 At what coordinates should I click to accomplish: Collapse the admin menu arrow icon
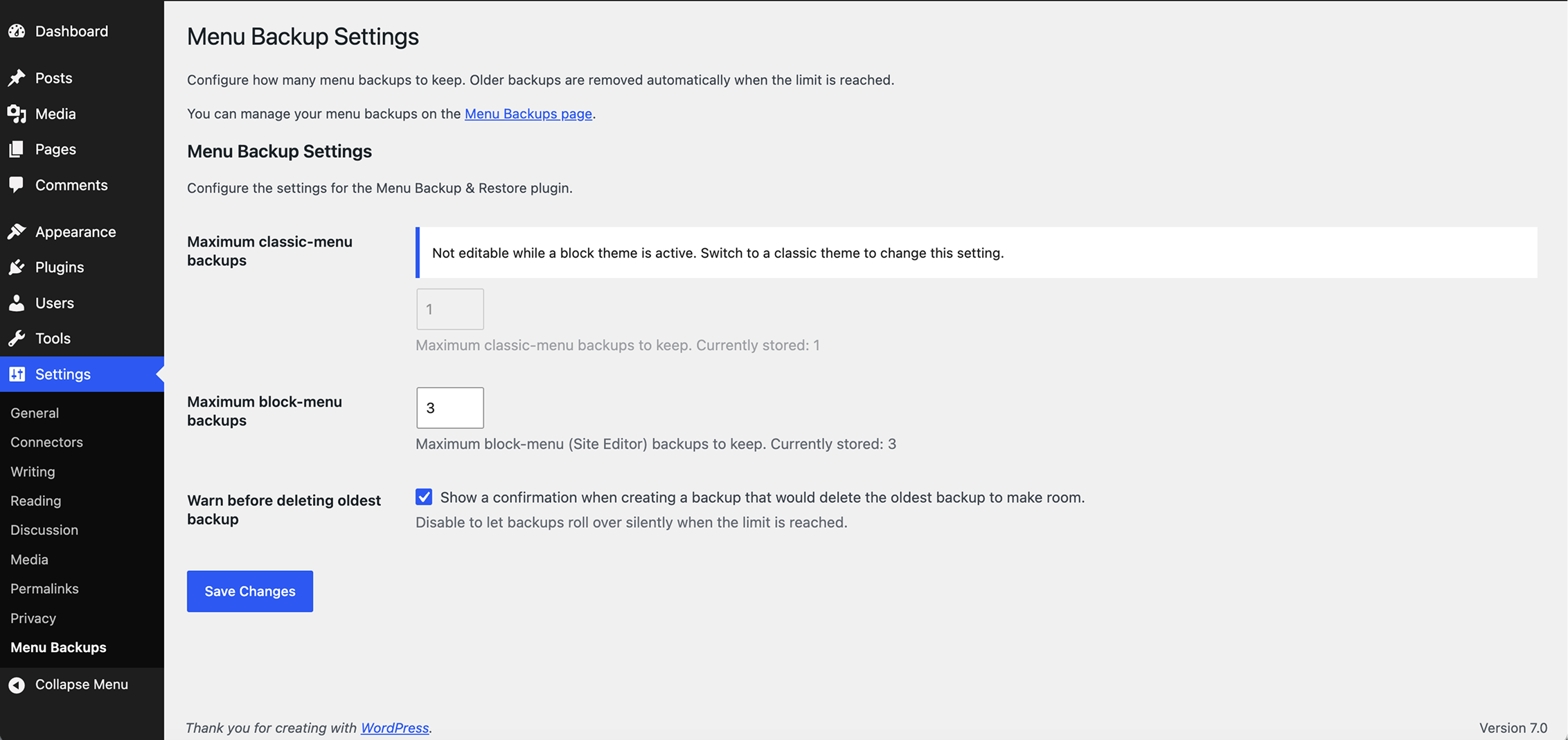click(x=17, y=685)
